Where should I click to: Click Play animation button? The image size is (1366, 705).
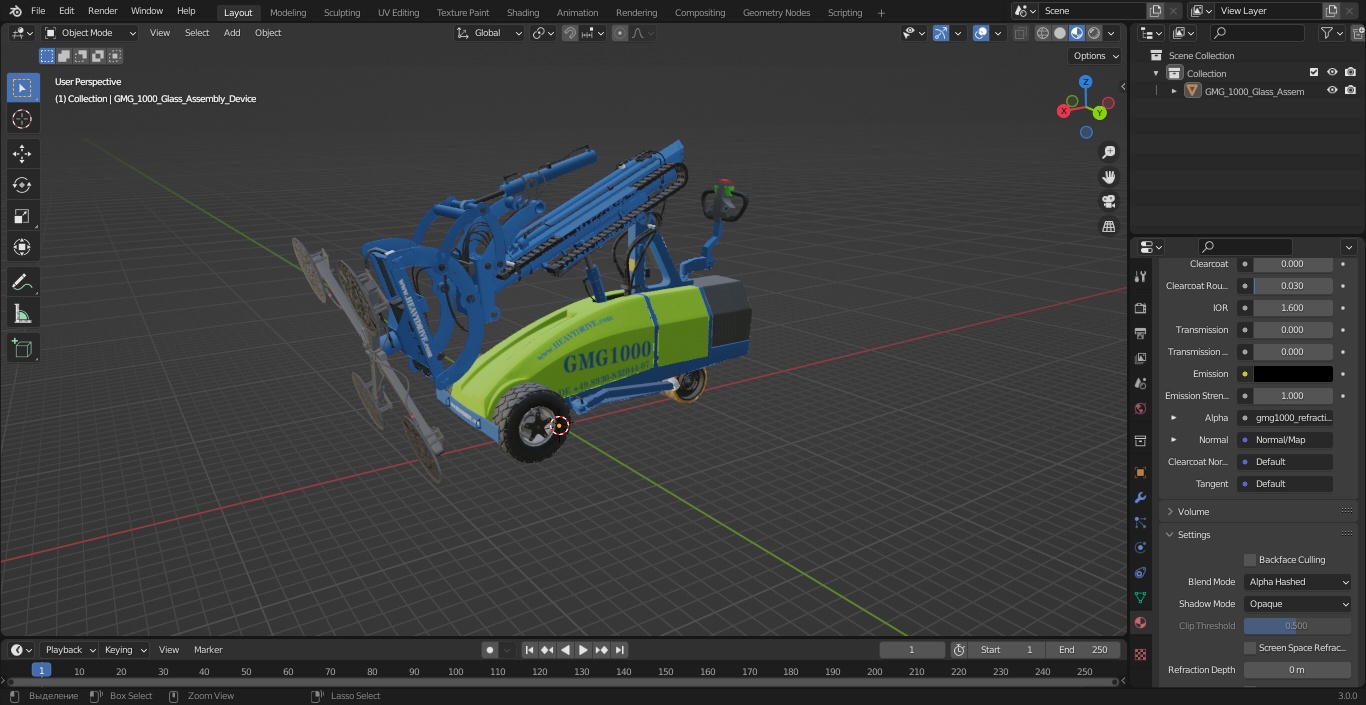[x=583, y=650]
